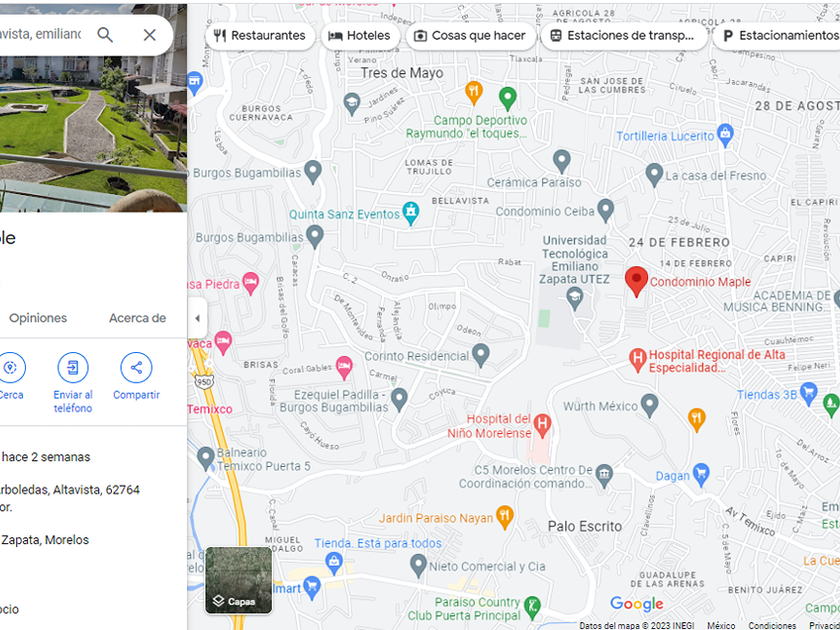Filter the map by Restaurantes

pos(260,36)
